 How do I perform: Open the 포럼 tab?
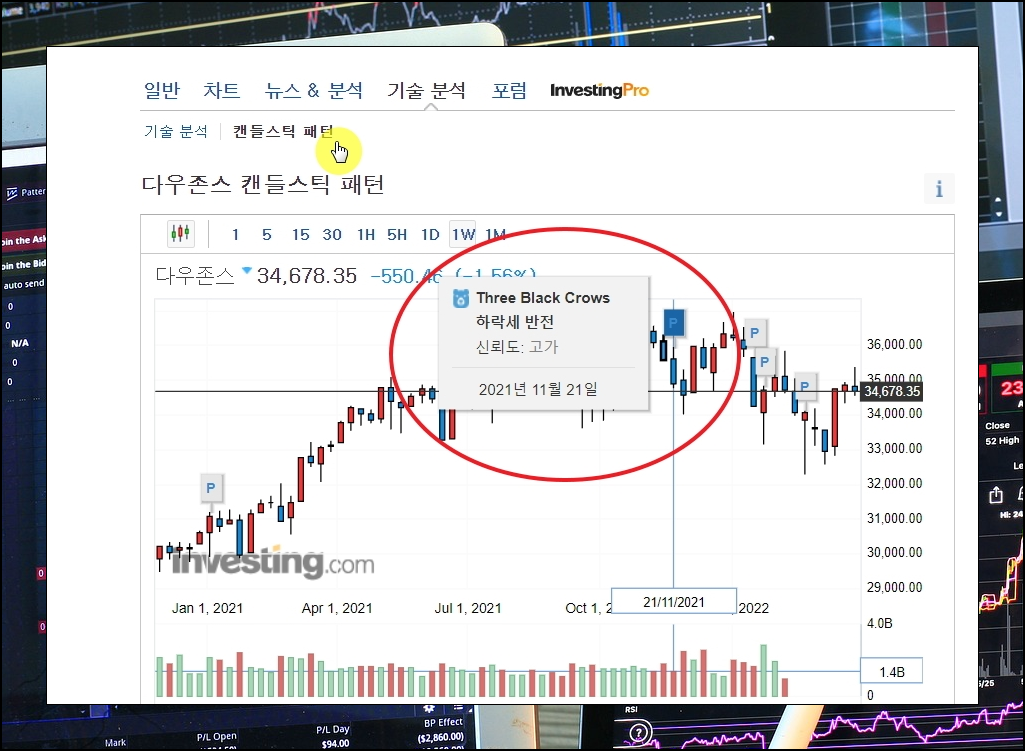coord(509,90)
